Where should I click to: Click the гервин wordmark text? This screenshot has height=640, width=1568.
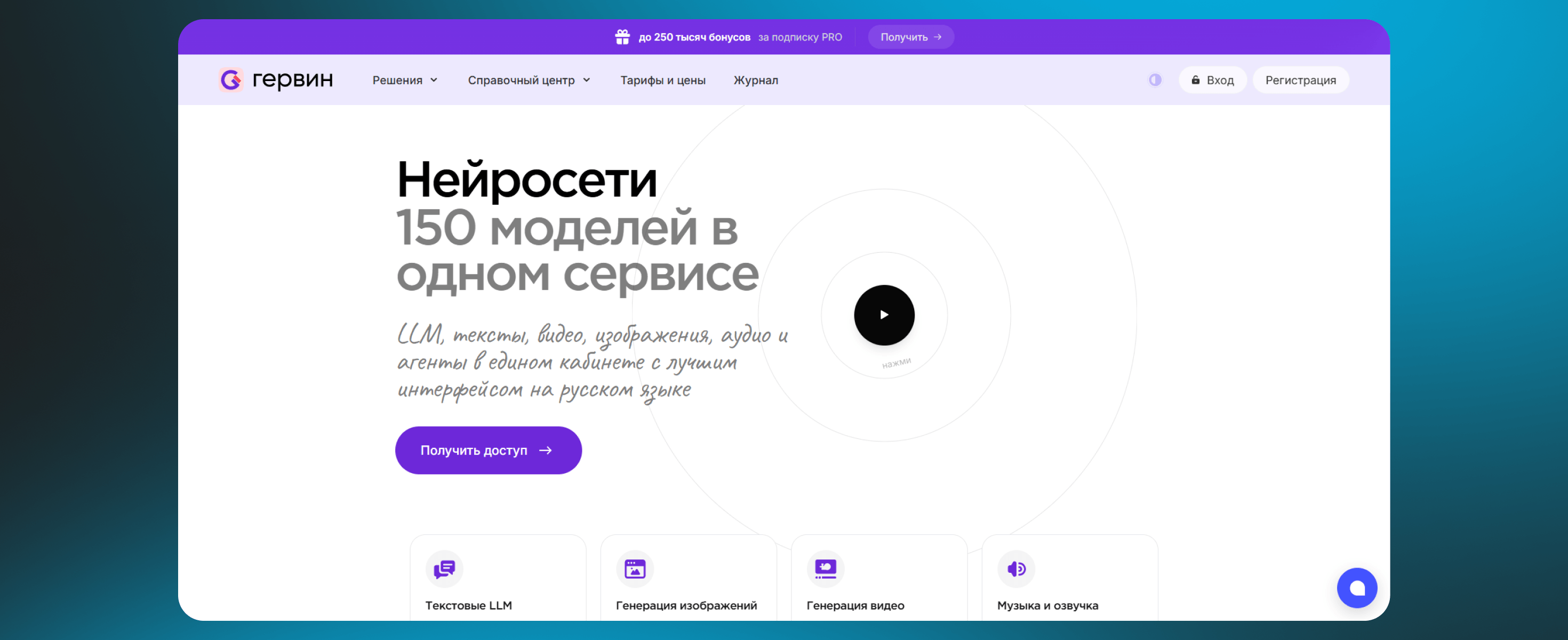click(293, 79)
